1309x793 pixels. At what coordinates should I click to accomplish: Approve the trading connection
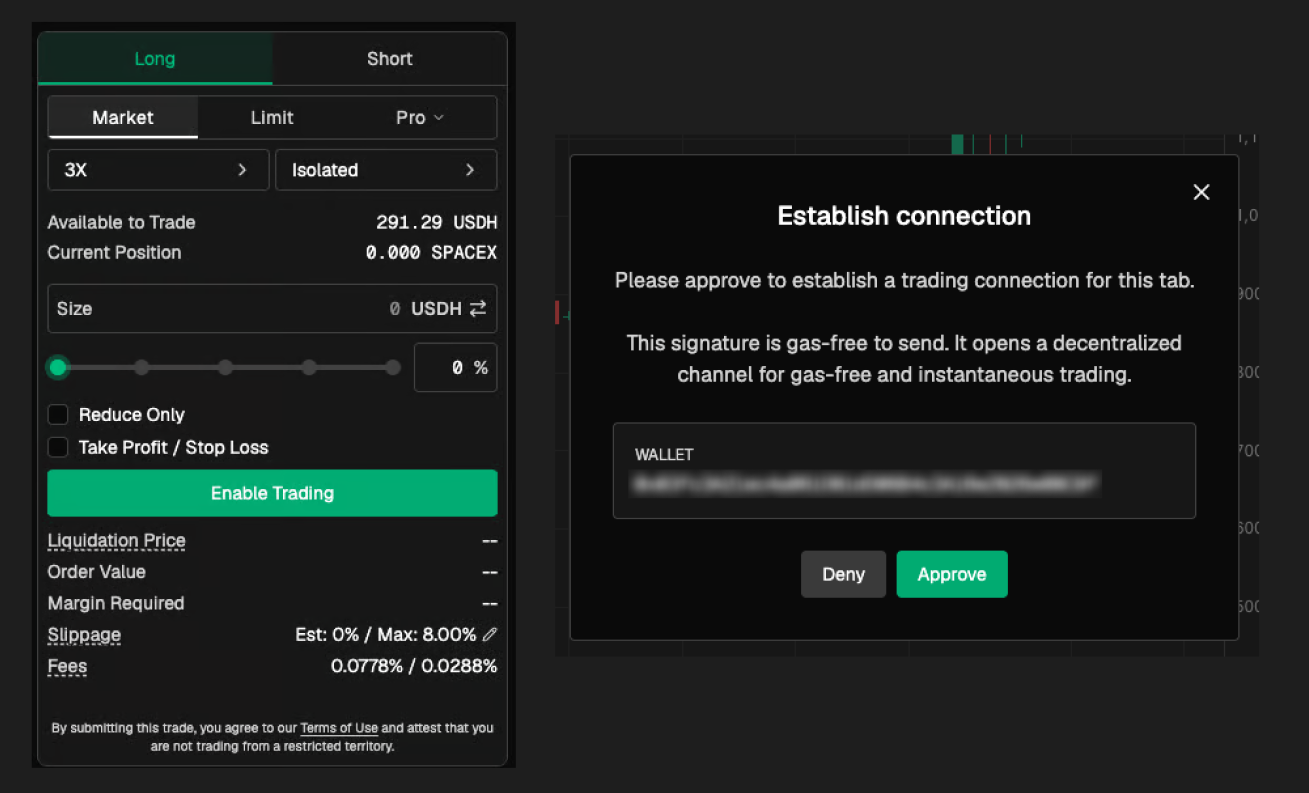(x=951, y=574)
